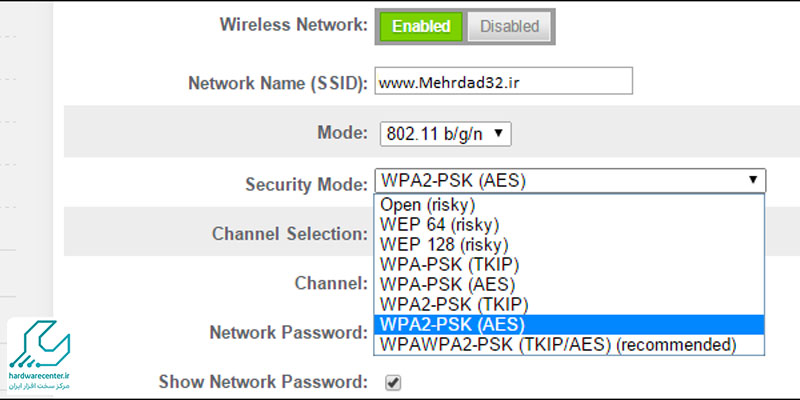800x400 pixels.
Task: Click the Show Network Password label
Action: [263, 382]
